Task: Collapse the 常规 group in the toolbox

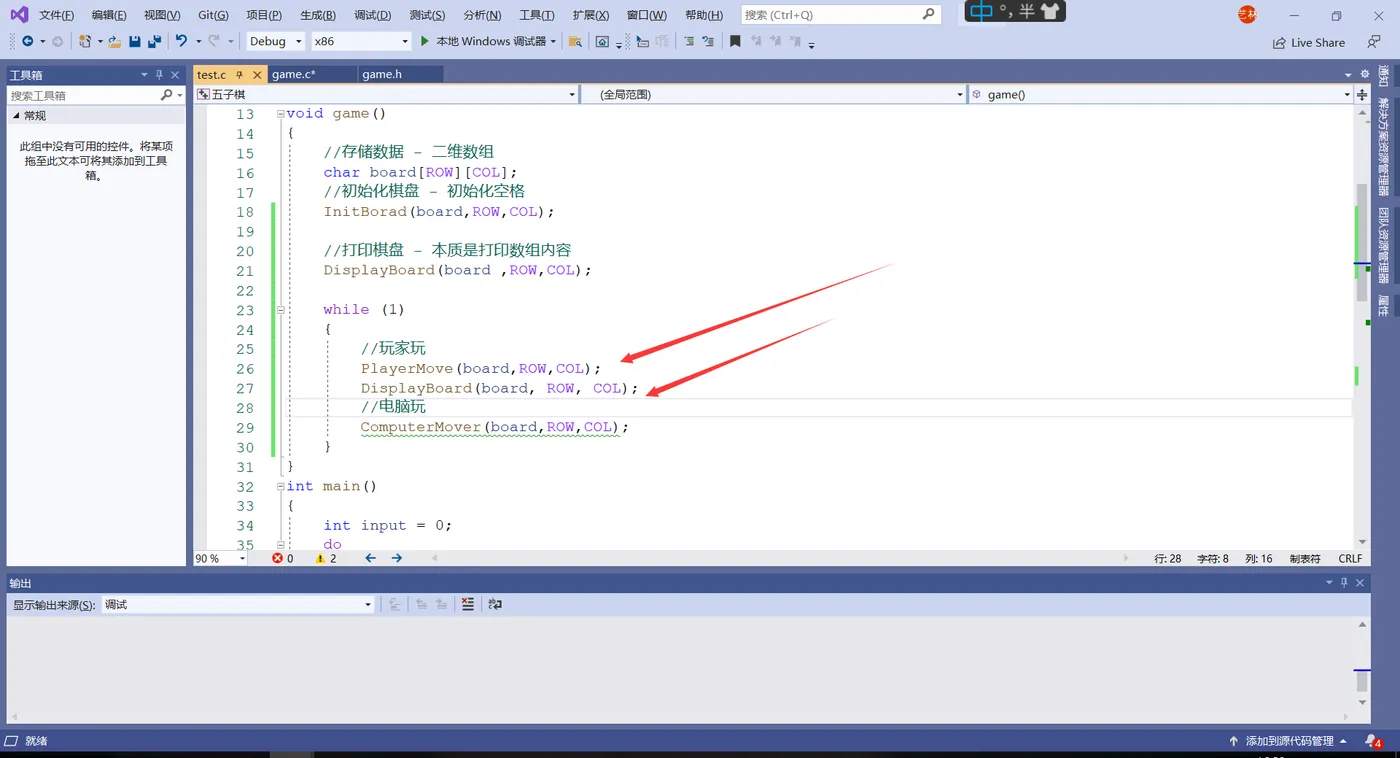Action: 16,116
